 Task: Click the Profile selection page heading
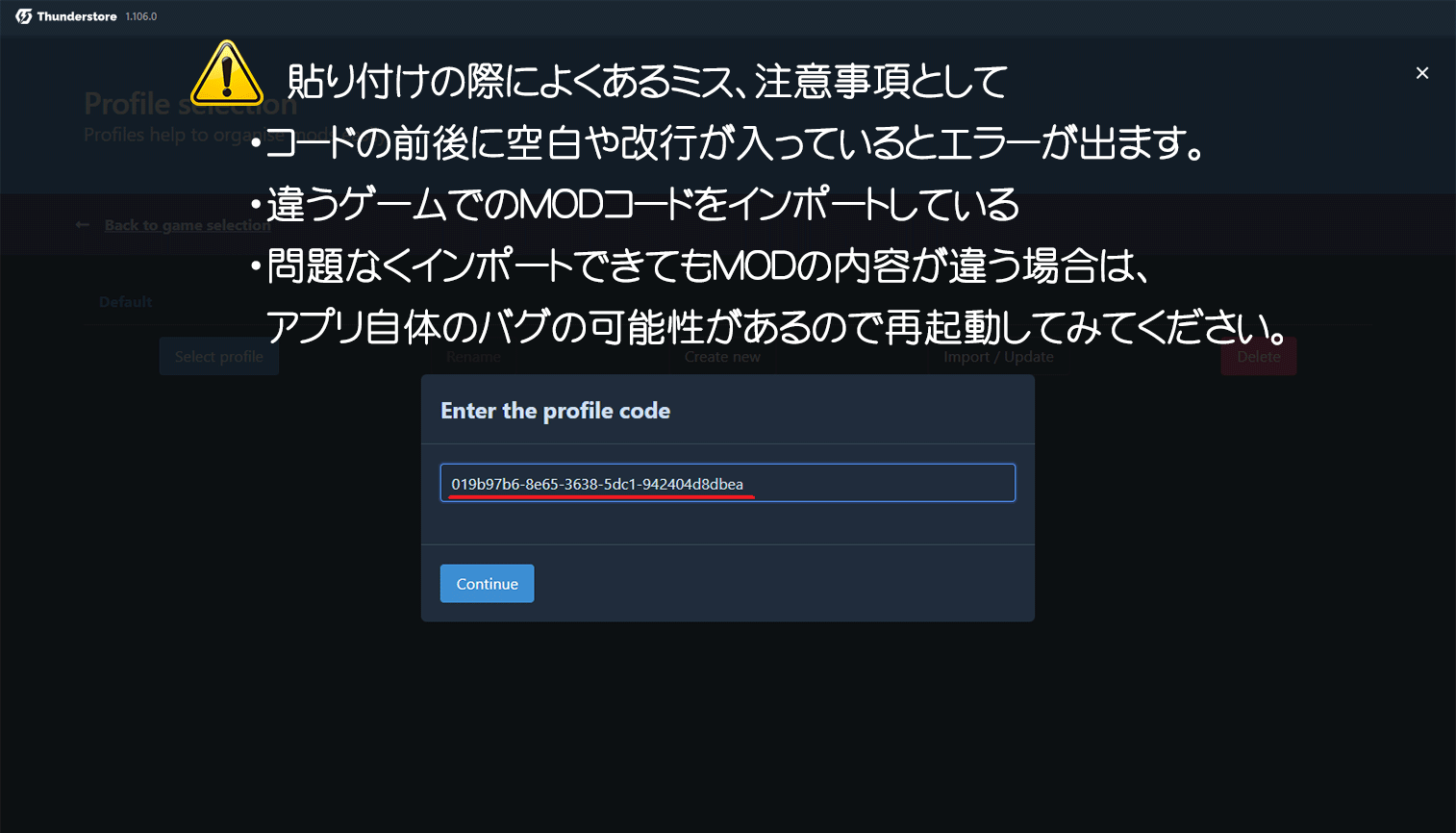[190, 104]
